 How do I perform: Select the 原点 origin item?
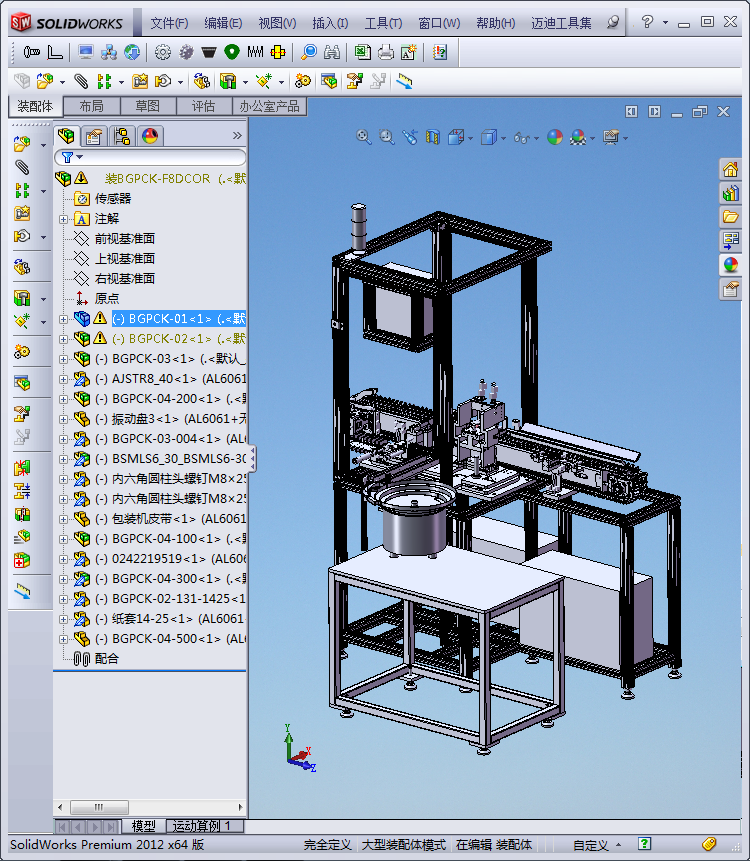[x=107, y=298]
